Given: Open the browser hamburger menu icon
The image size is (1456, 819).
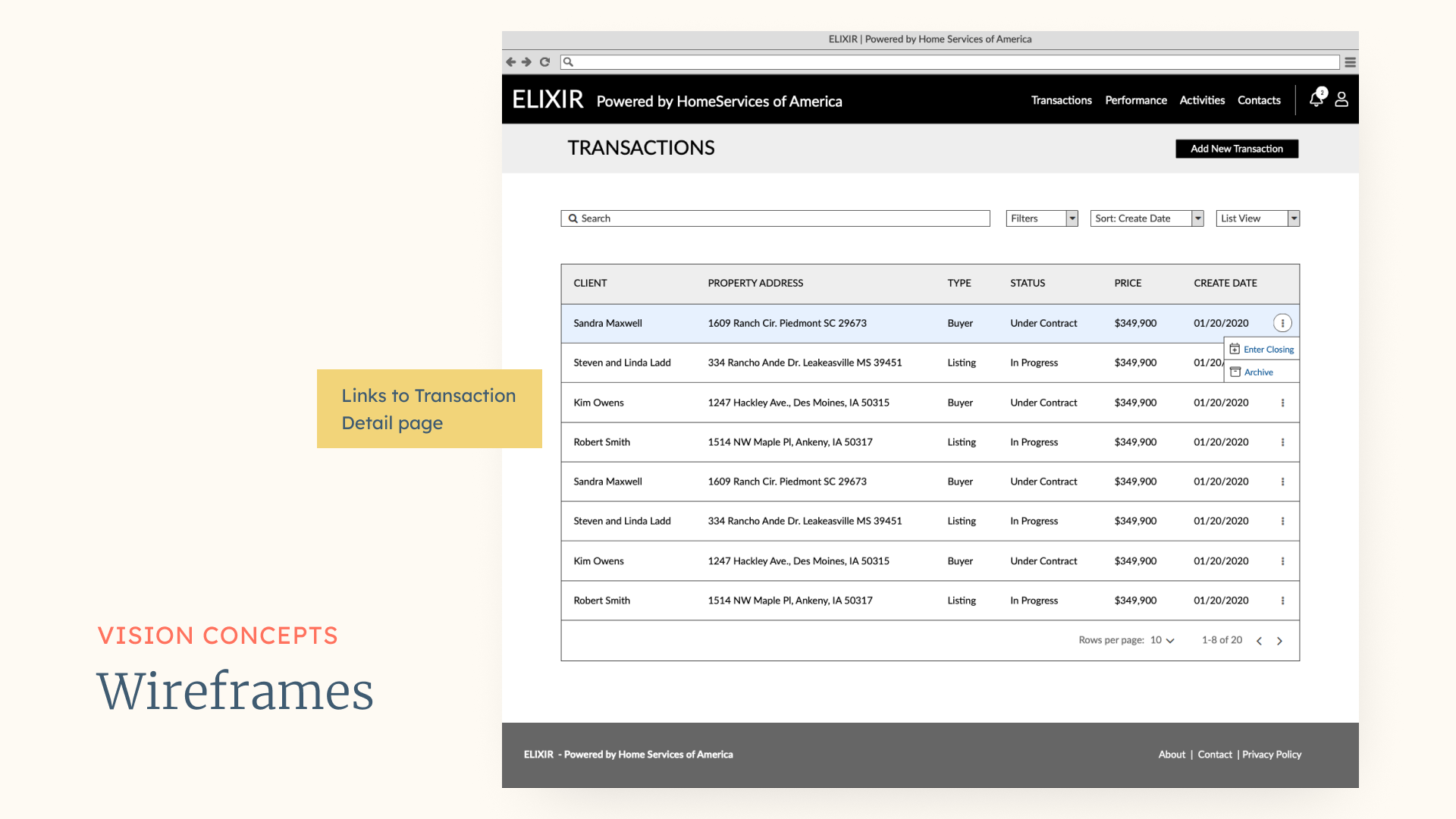Looking at the screenshot, I should click(1350, 62).
